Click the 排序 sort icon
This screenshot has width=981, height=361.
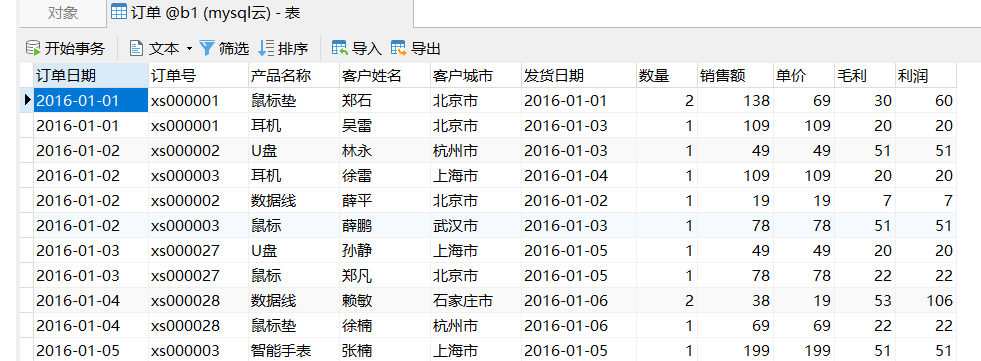coord(266,48)
